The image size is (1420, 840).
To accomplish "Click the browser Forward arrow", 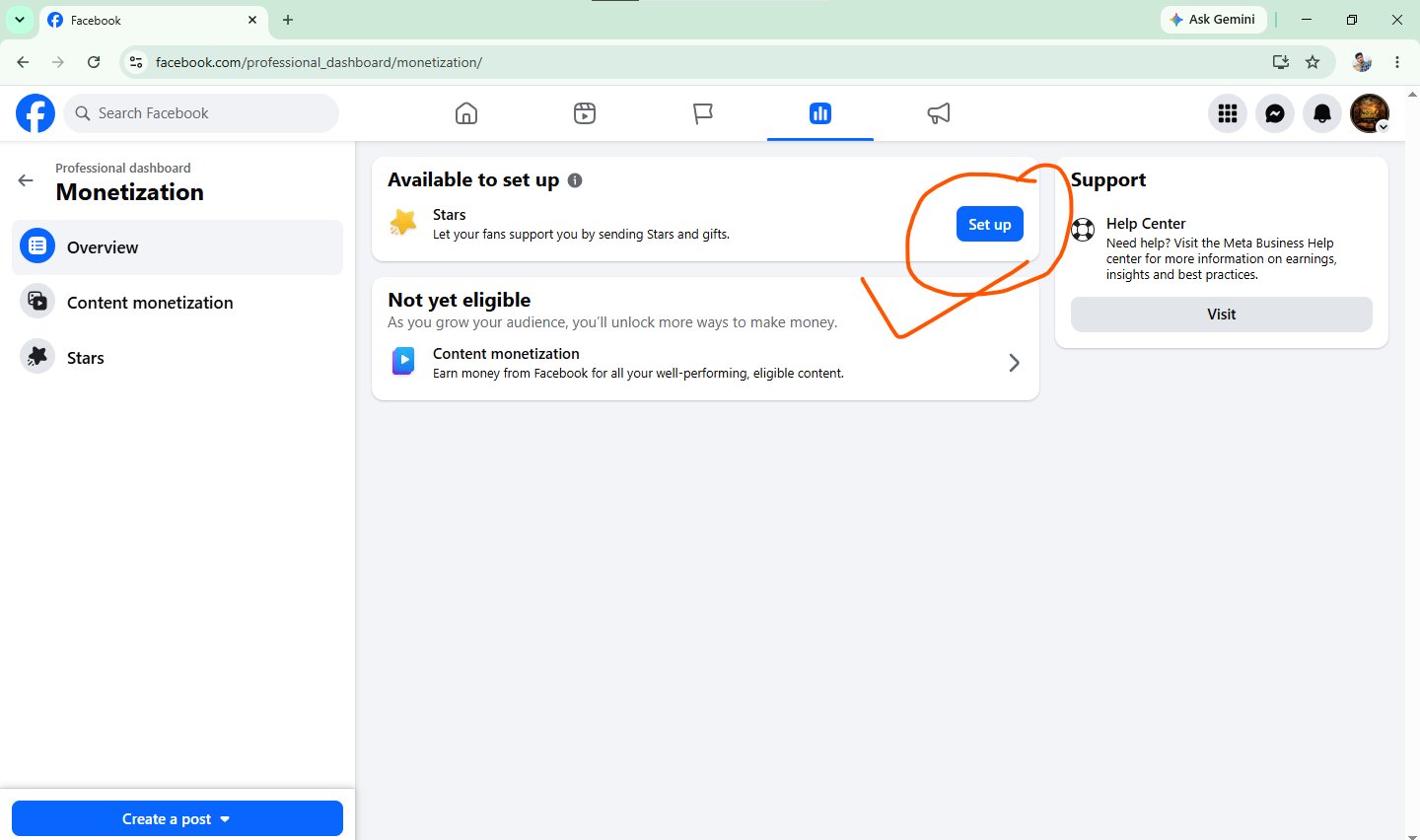I will click(58, 62).
